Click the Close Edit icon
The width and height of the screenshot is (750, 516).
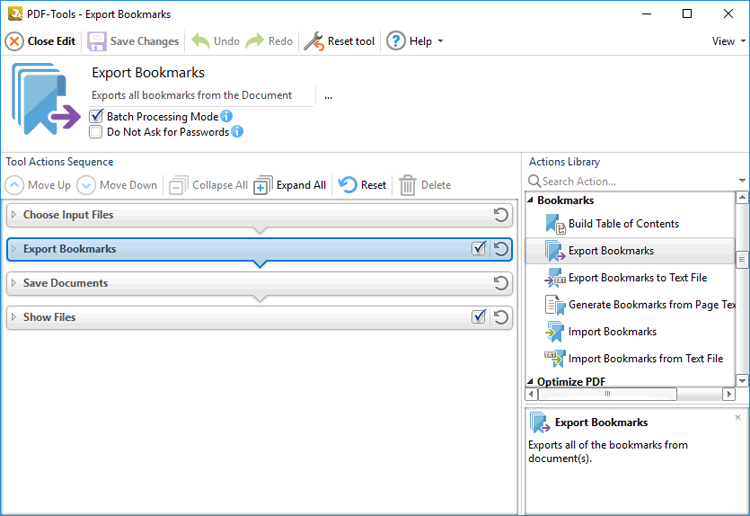[14, 42]
